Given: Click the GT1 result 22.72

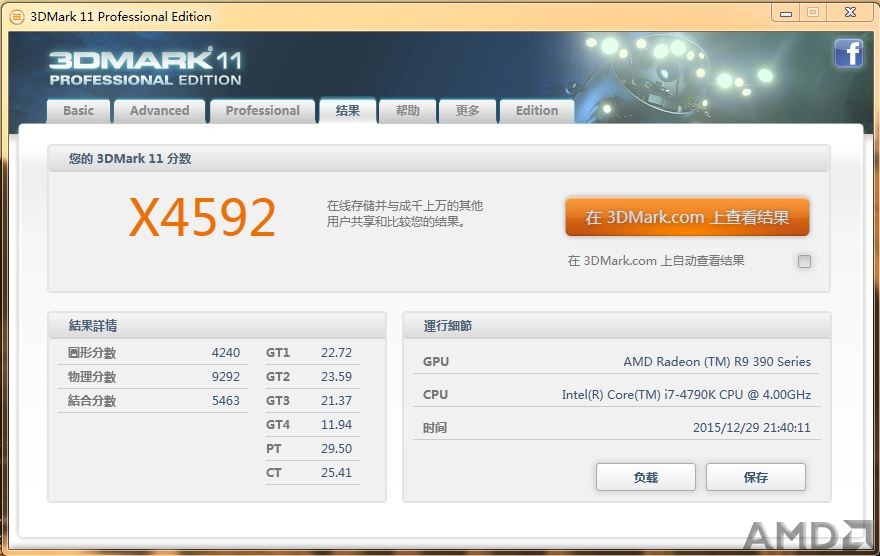Looking at the screenshot, I should click(336, 353).
